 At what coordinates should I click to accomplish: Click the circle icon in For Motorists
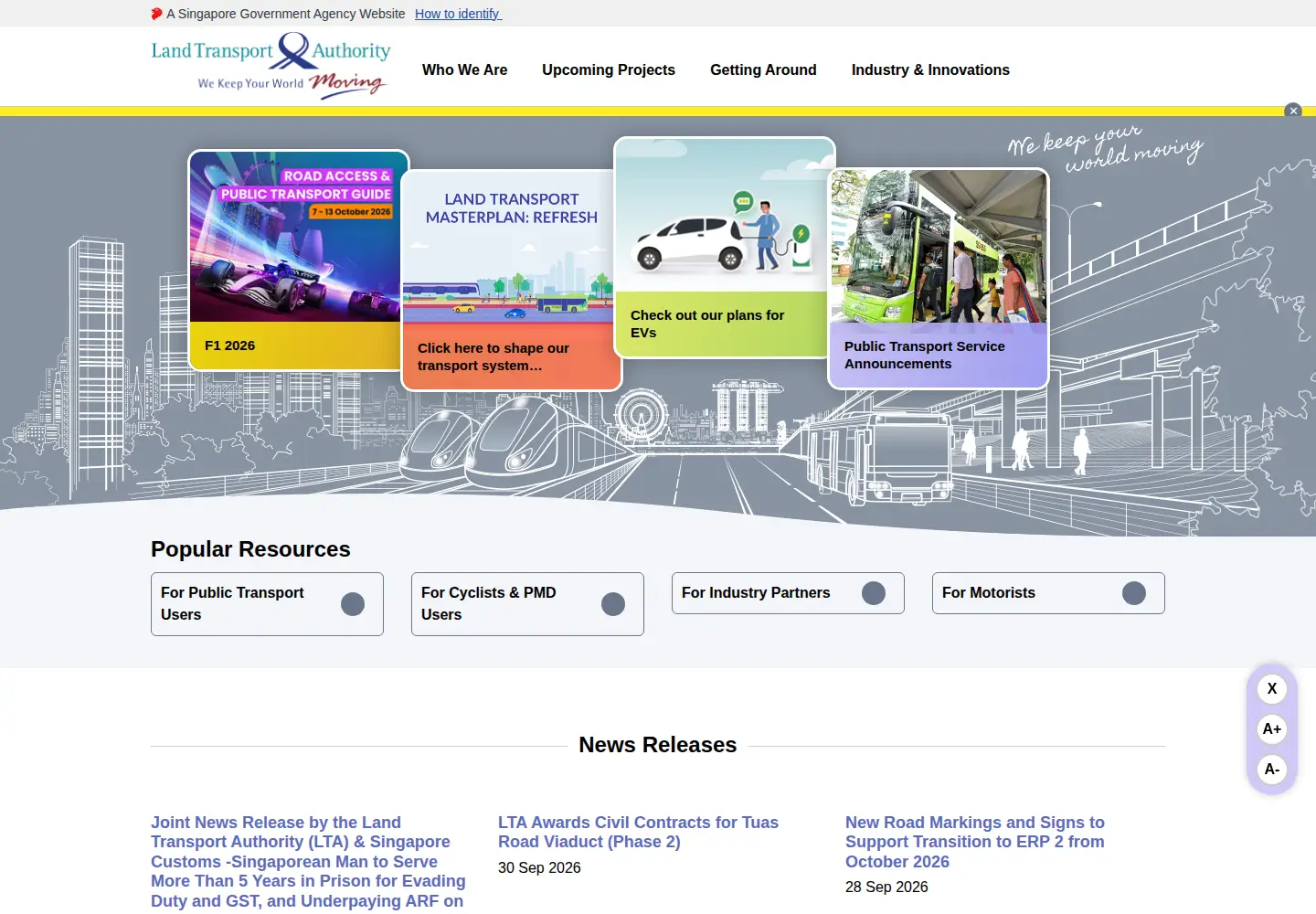click(x=1134, y=593)
